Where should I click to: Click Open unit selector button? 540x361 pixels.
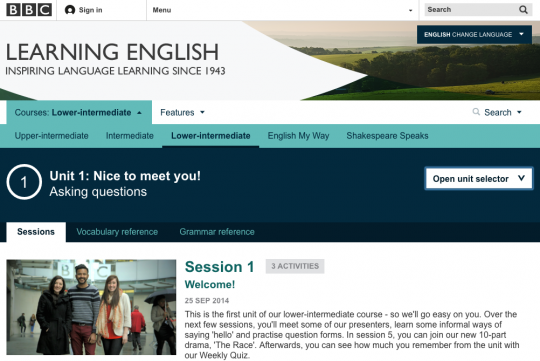click(479, 178)
